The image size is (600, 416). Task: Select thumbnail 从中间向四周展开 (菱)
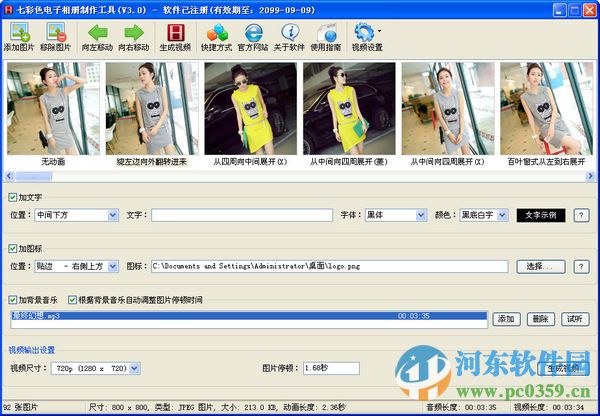[x=349, y=108]
